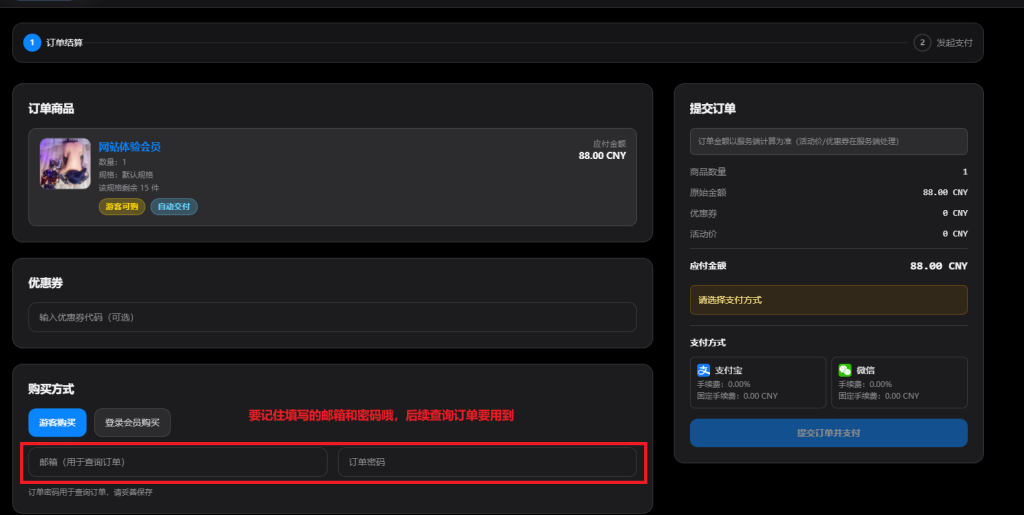Click the 游客可购 tag
Viewport: 1024px width, 515px height.
pyautogui.click(x=122, y=207)
